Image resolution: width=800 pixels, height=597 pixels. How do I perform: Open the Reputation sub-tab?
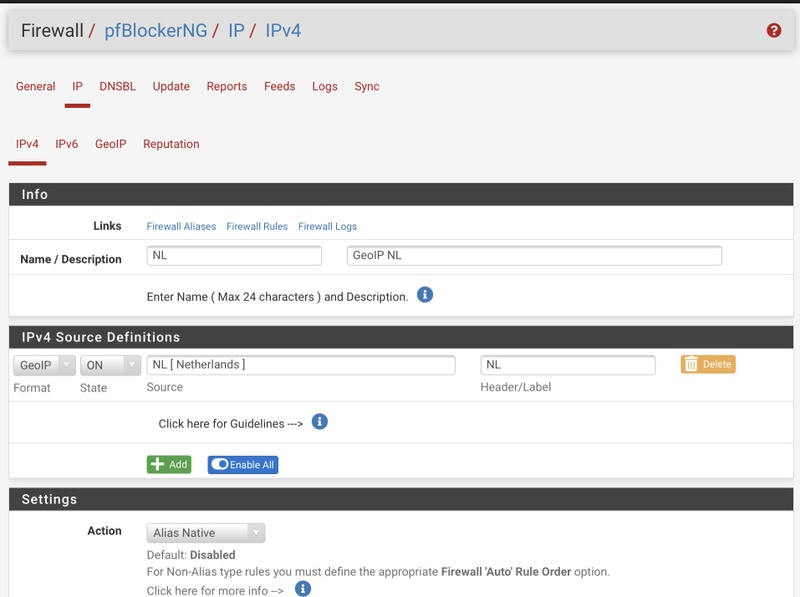coord(171,144)
